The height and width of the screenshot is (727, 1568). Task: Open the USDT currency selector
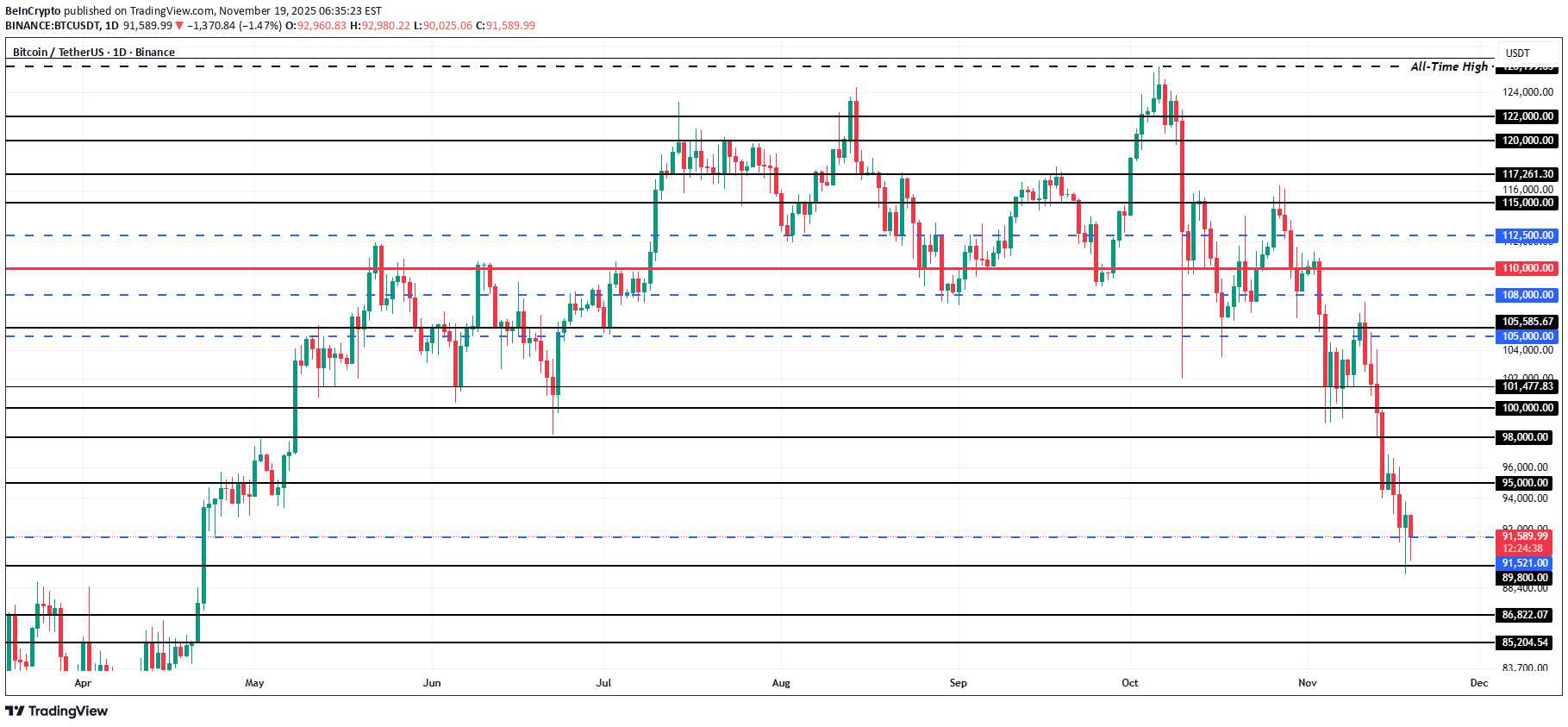pos(1517,53)
